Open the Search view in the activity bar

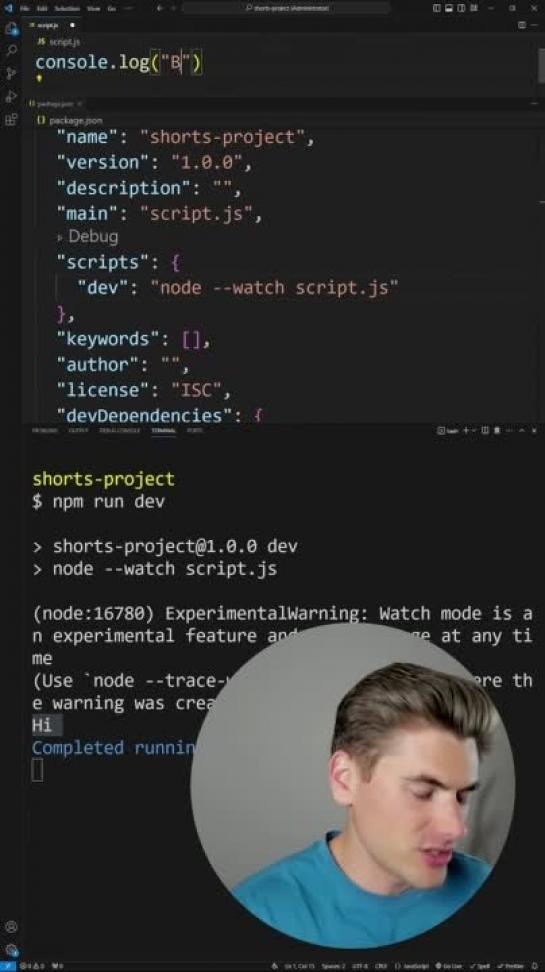click(x=11, y=51)
